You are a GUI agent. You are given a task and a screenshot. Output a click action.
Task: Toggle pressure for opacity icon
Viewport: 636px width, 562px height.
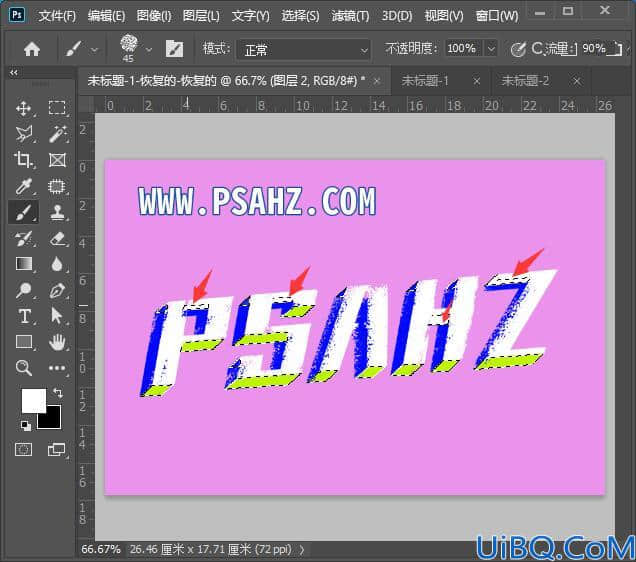coord(518,49)
